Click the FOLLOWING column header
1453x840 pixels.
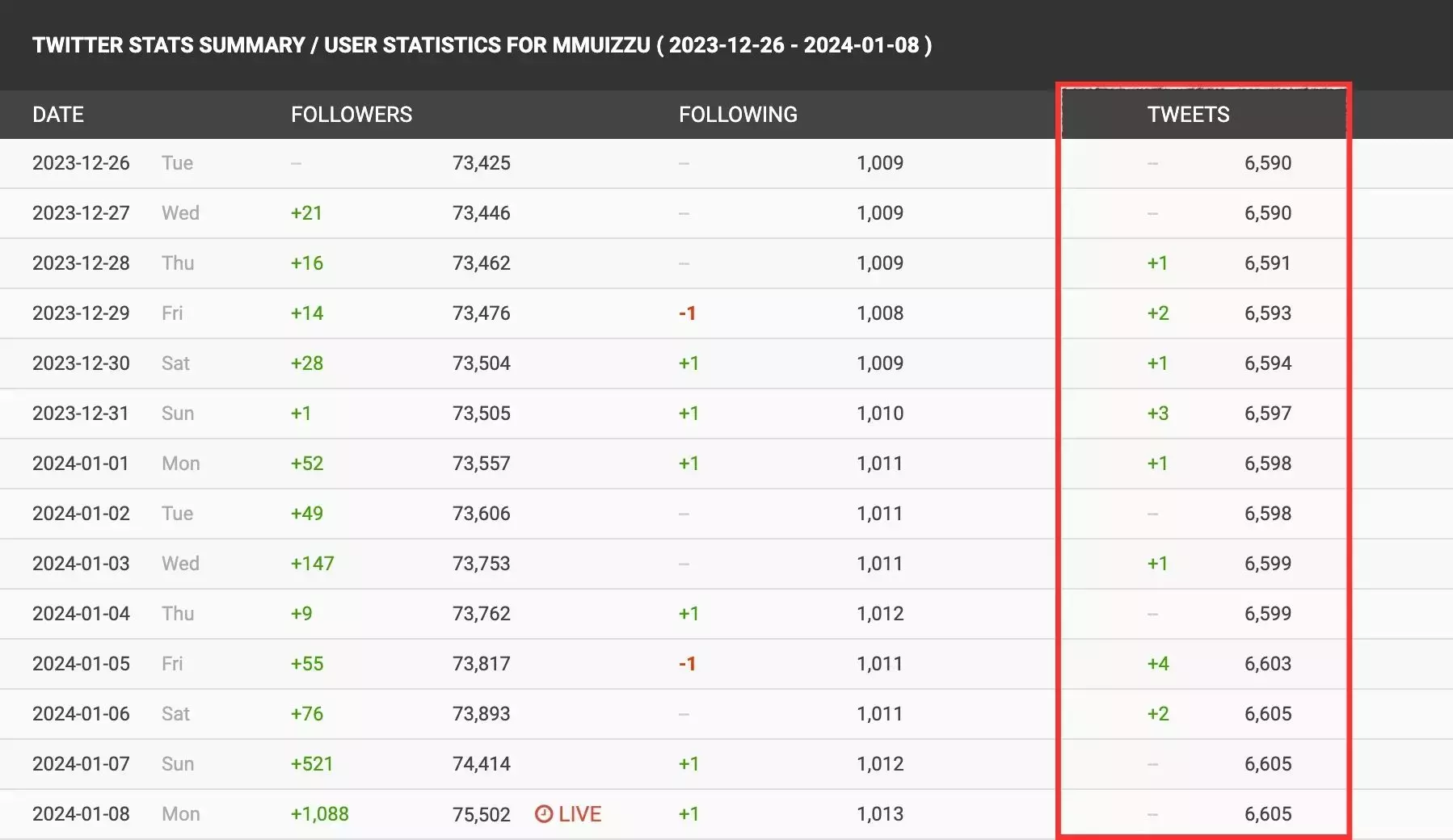click(738, 115)
